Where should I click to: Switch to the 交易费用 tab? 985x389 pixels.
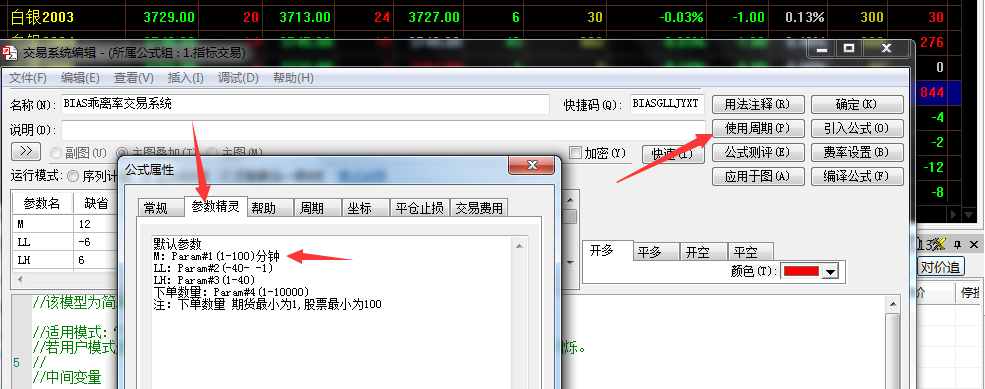[479, 208]
